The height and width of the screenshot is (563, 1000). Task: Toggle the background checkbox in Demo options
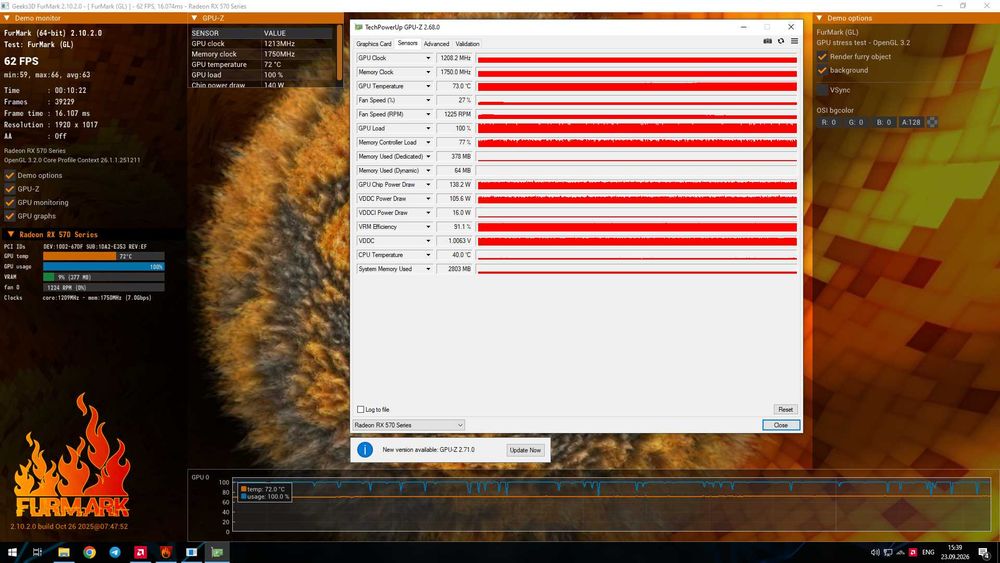click(822, 70)
